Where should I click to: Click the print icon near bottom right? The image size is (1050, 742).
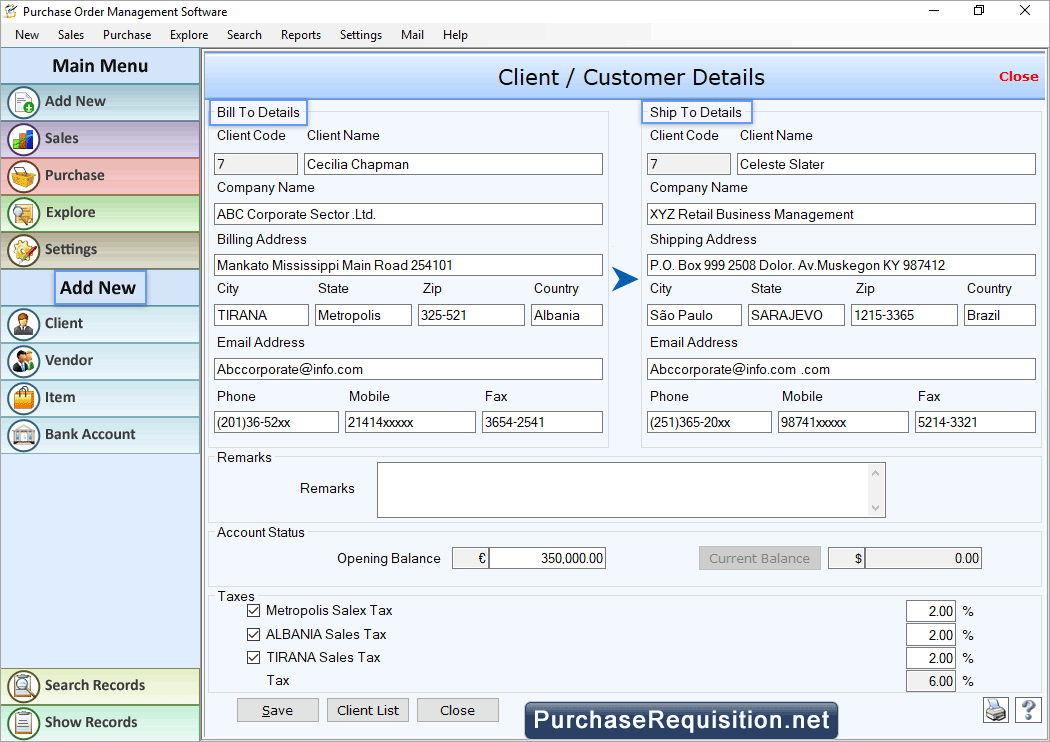[995, 710]
